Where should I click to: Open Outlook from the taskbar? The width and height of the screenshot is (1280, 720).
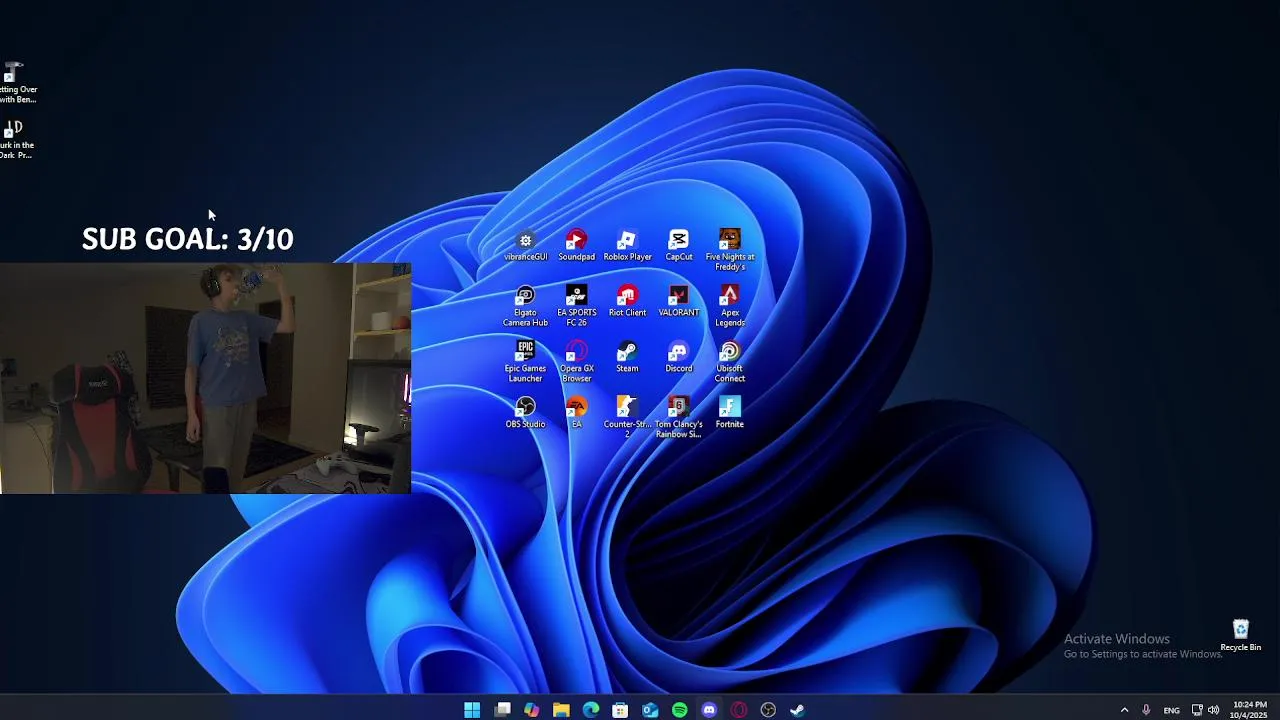(650, 710)
